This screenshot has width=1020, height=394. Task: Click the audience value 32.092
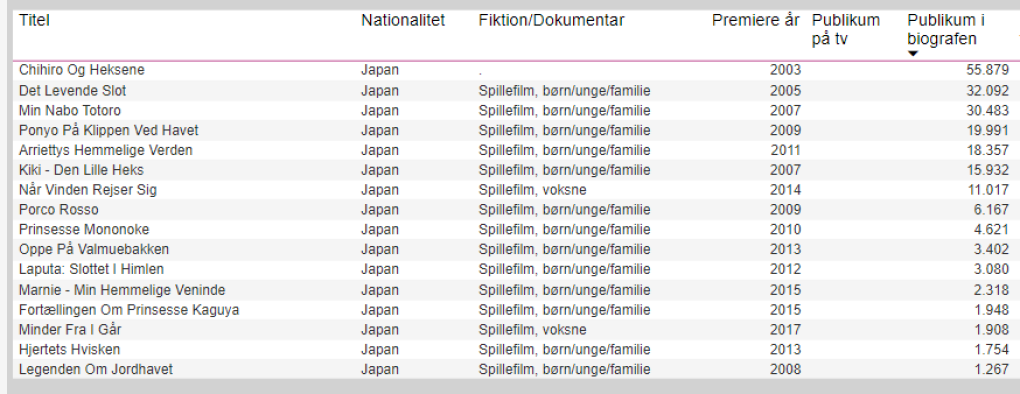tap(987, 90)
